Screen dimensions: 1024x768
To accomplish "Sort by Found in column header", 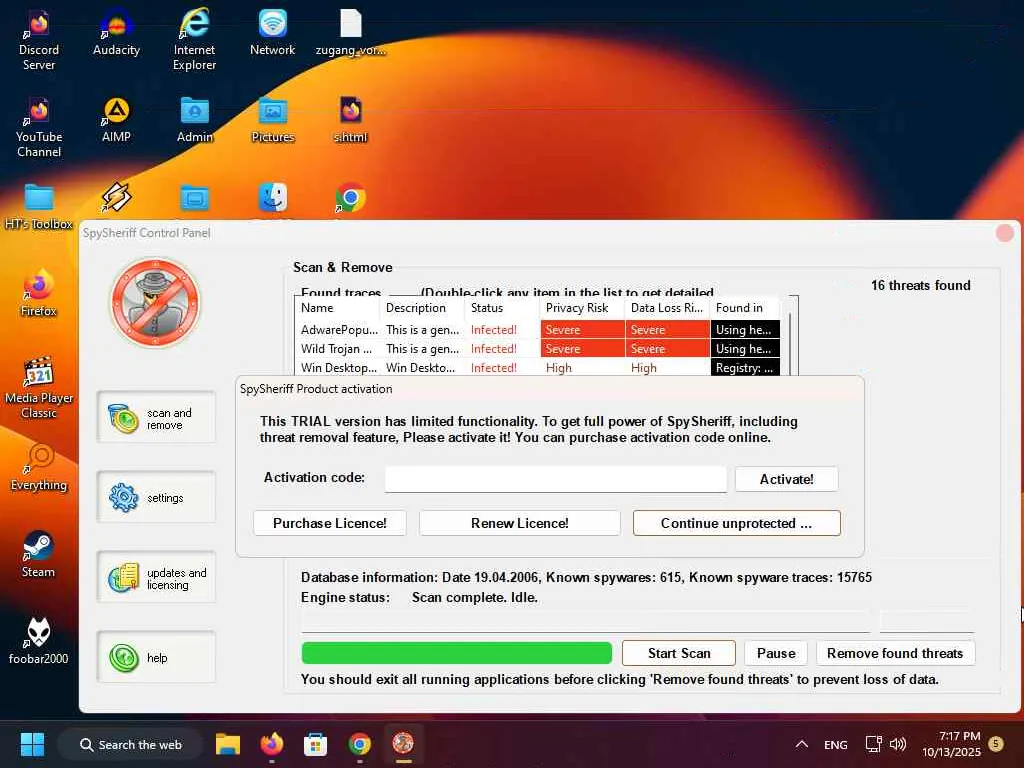I will (x=744, y=308).
